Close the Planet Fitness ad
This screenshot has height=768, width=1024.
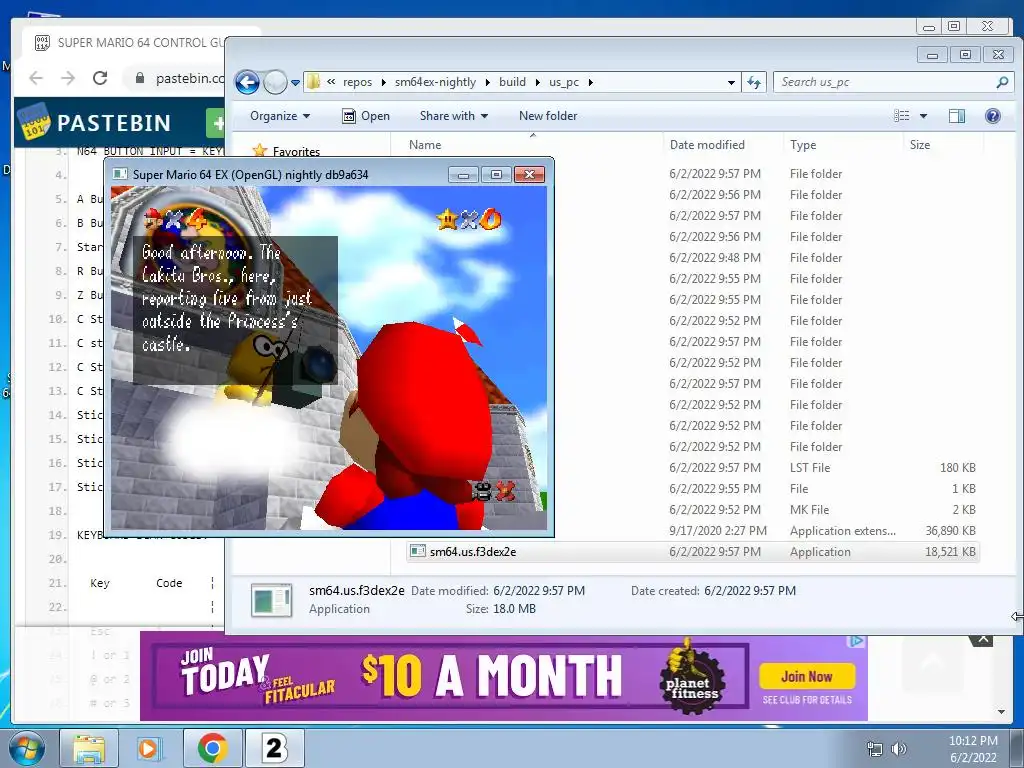983,640
